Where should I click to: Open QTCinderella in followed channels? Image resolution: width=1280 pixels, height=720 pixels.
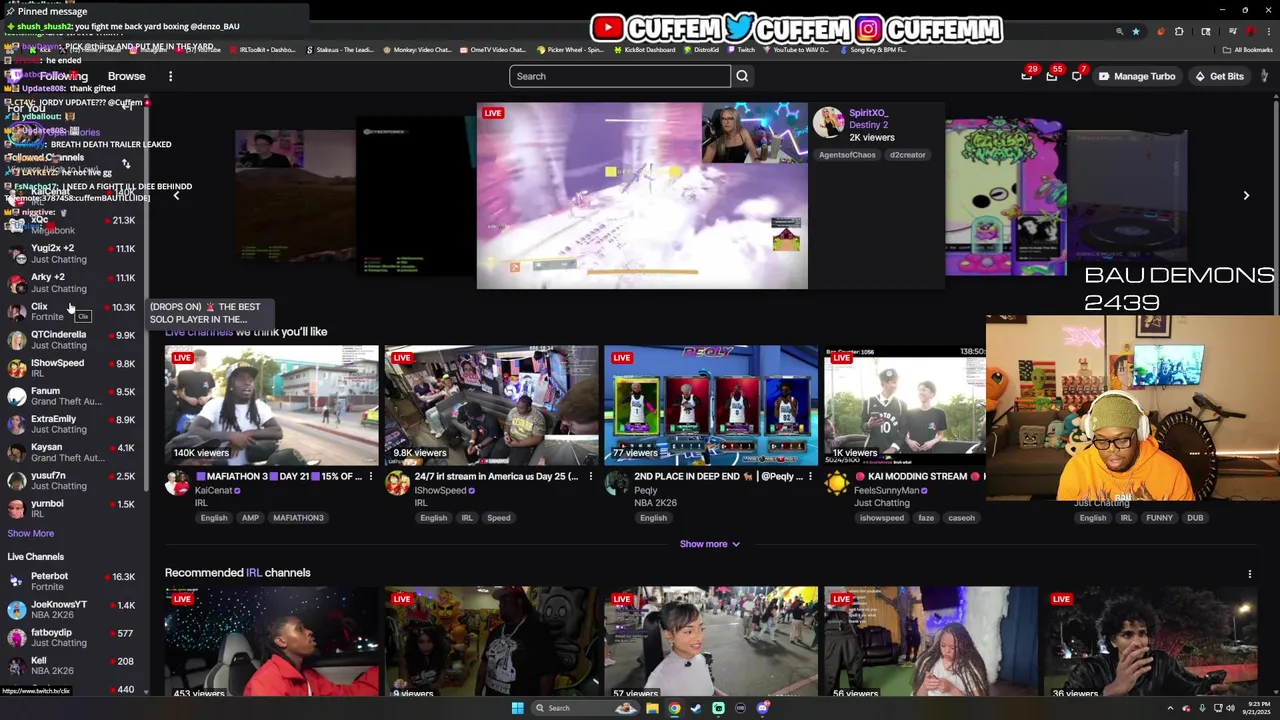(x=72, y=340)
